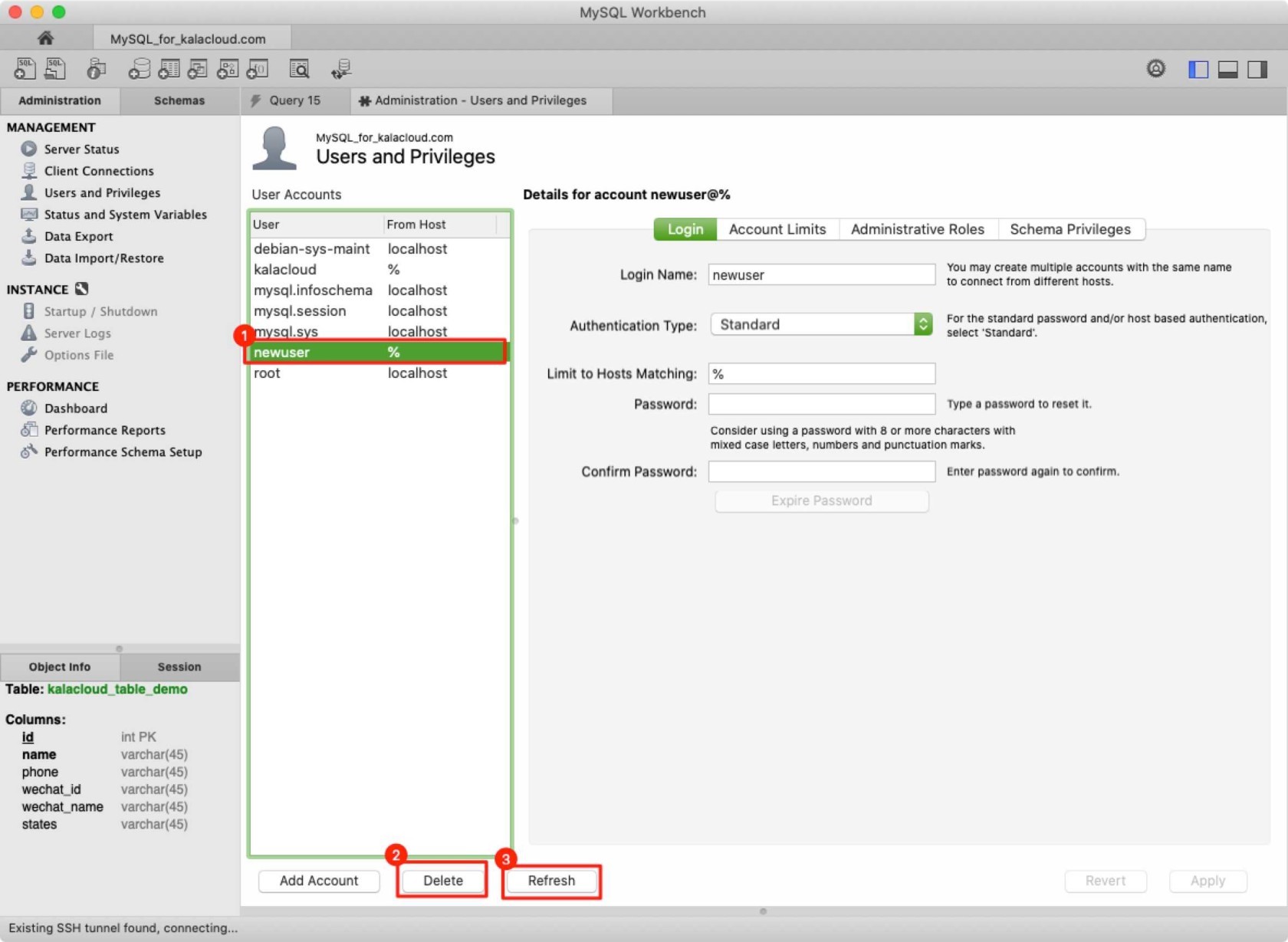Click Expire Password button
Image resolution: width=1288 pixels, height=942 pixels.
(x=821, y=501)
